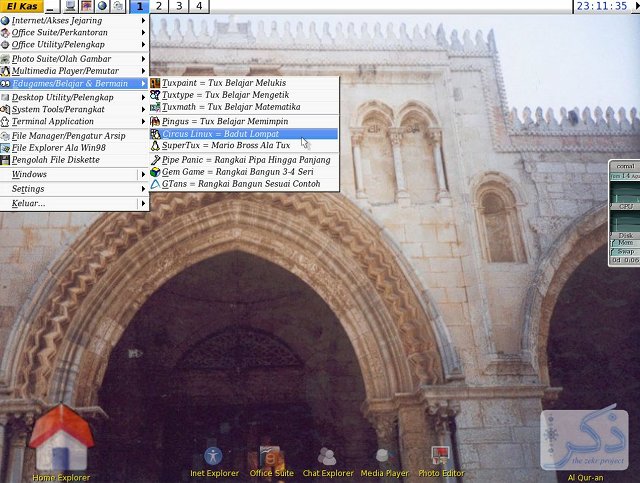Click the Pingus menu icon
Screen dimensions: 640x483
pos(155,122)
